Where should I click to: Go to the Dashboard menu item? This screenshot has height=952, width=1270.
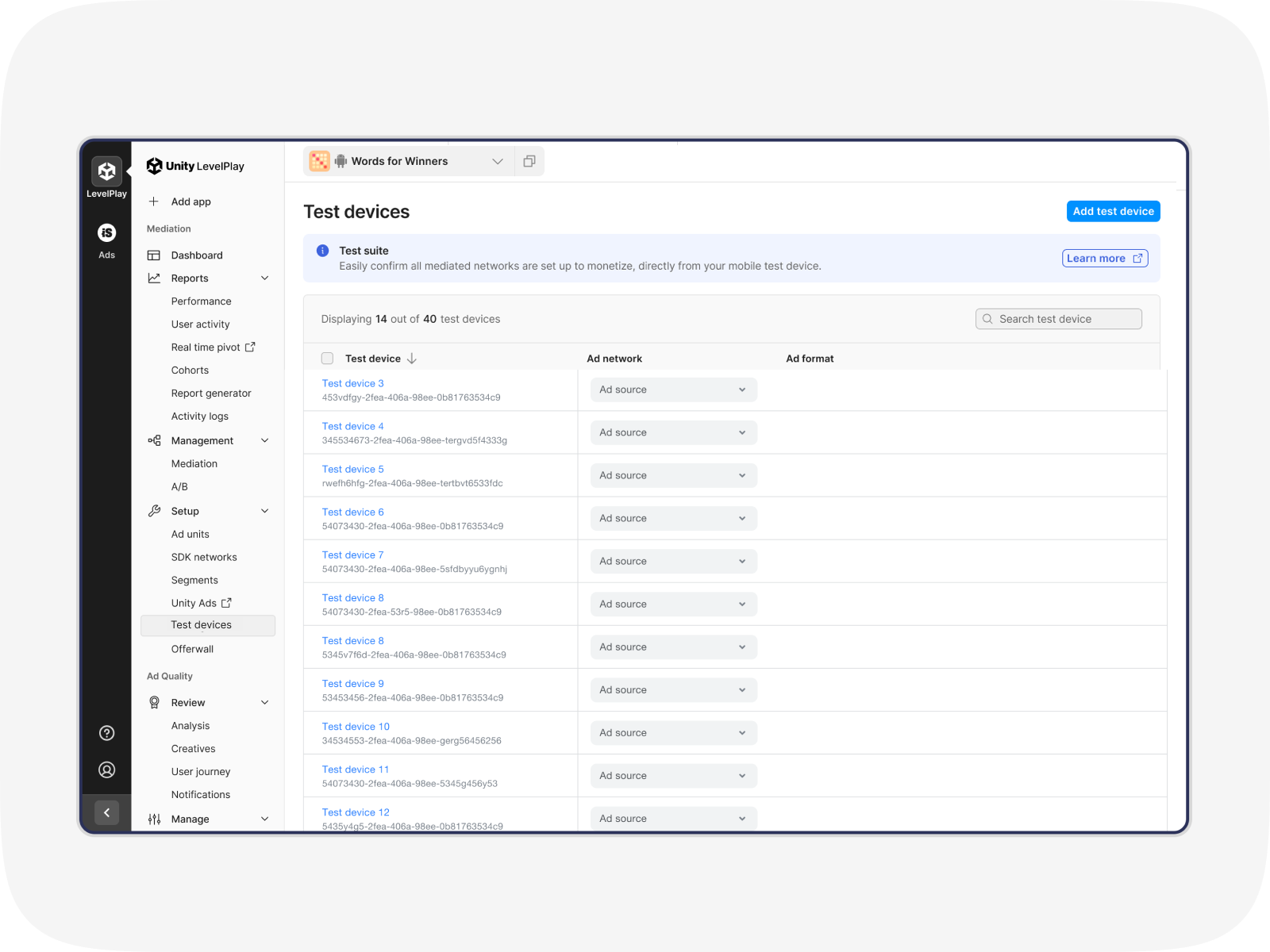pos(197,255)
